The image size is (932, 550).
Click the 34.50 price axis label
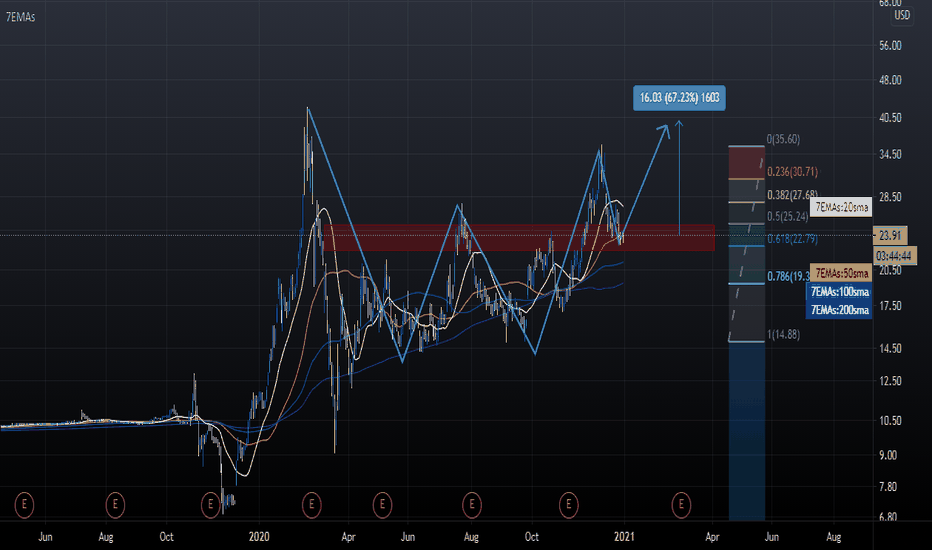[x=890, y=155]
